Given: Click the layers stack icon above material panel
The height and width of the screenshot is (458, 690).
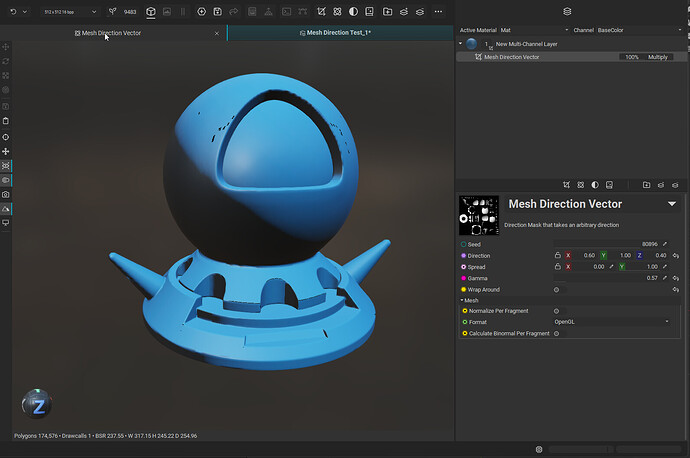Looking at the screenshot, I should [x=567, y=12].
